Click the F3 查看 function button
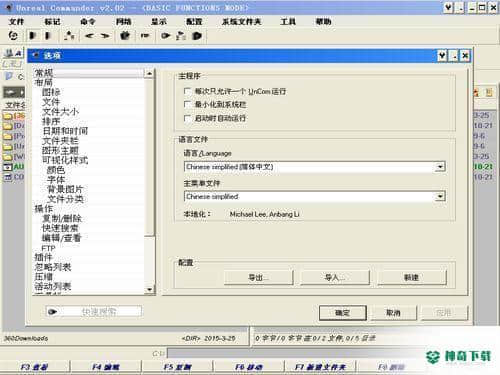Screen dimensions: 500x375 (34, 367)
